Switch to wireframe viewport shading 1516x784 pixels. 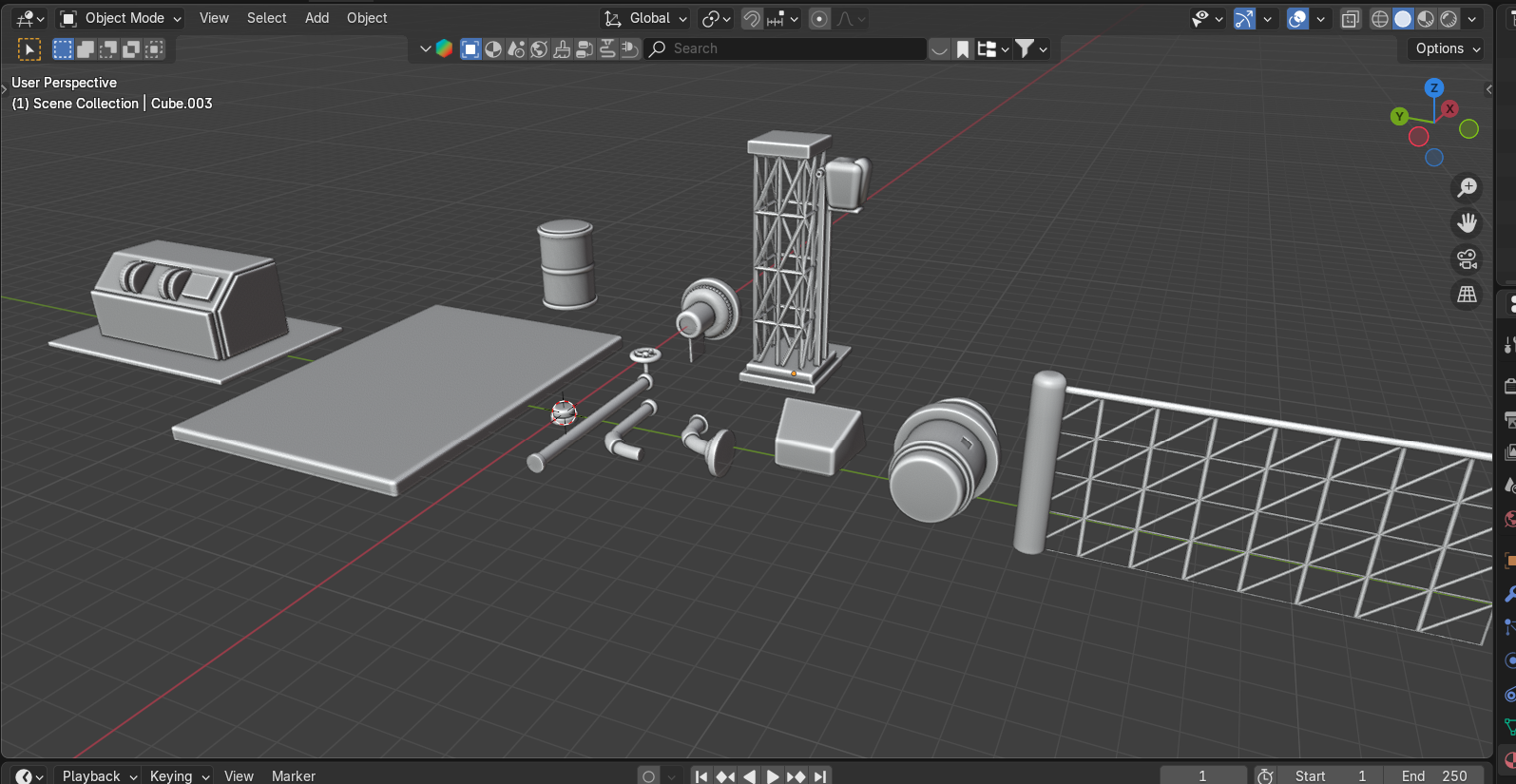pos(1380,18)
